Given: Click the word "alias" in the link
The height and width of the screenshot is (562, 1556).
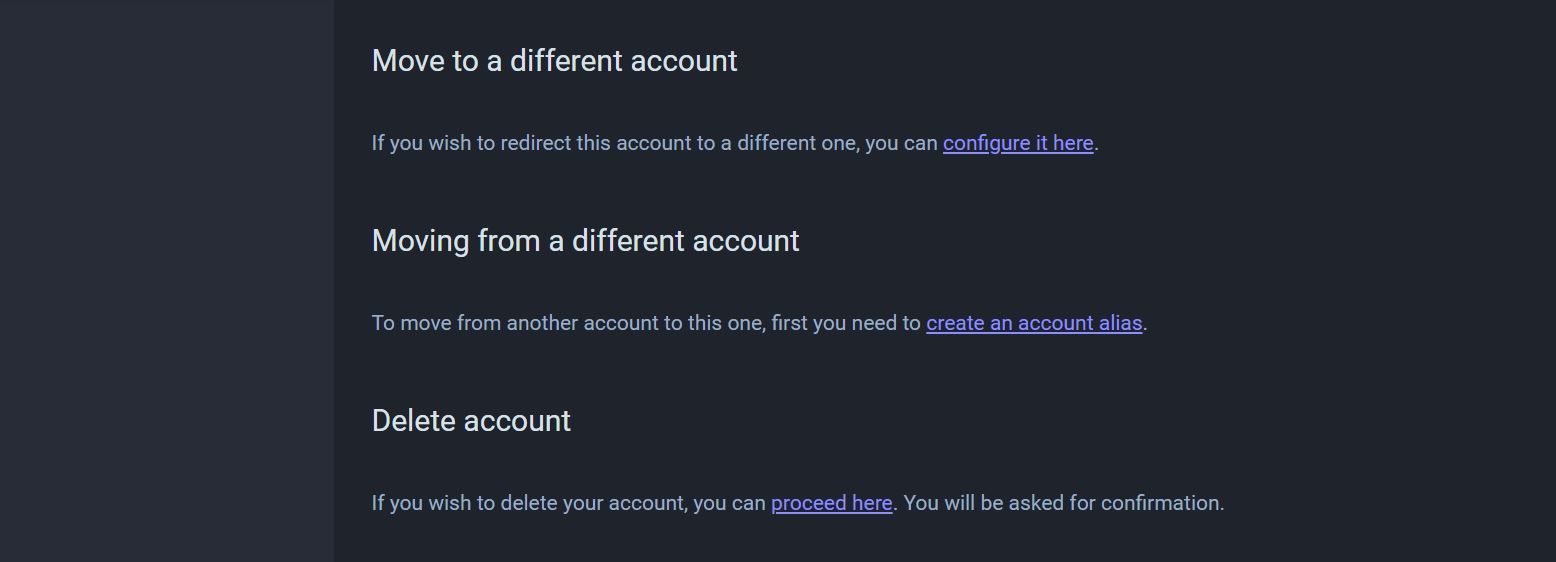Looking at the screenshot, I should click(x=1120, y=323).
